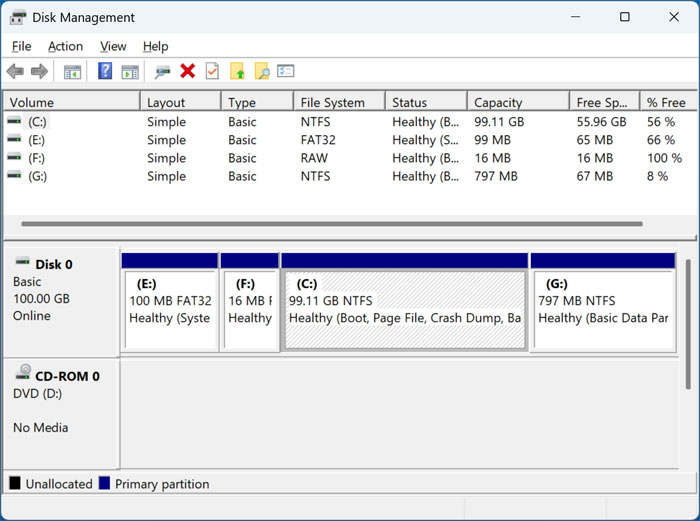Select the (F:) 16 MB partition block
This screenshot has height=521, width=700.
point(250,303)
